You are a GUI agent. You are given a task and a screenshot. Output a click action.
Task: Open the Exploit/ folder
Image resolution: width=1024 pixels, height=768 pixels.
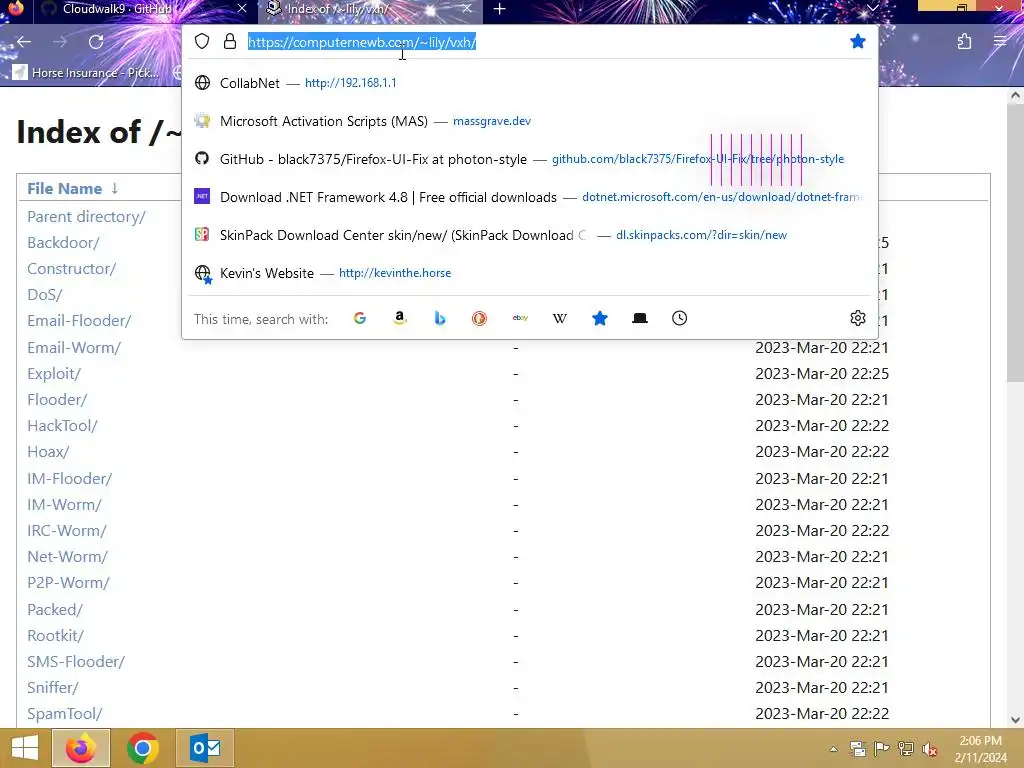click(54, 374)
